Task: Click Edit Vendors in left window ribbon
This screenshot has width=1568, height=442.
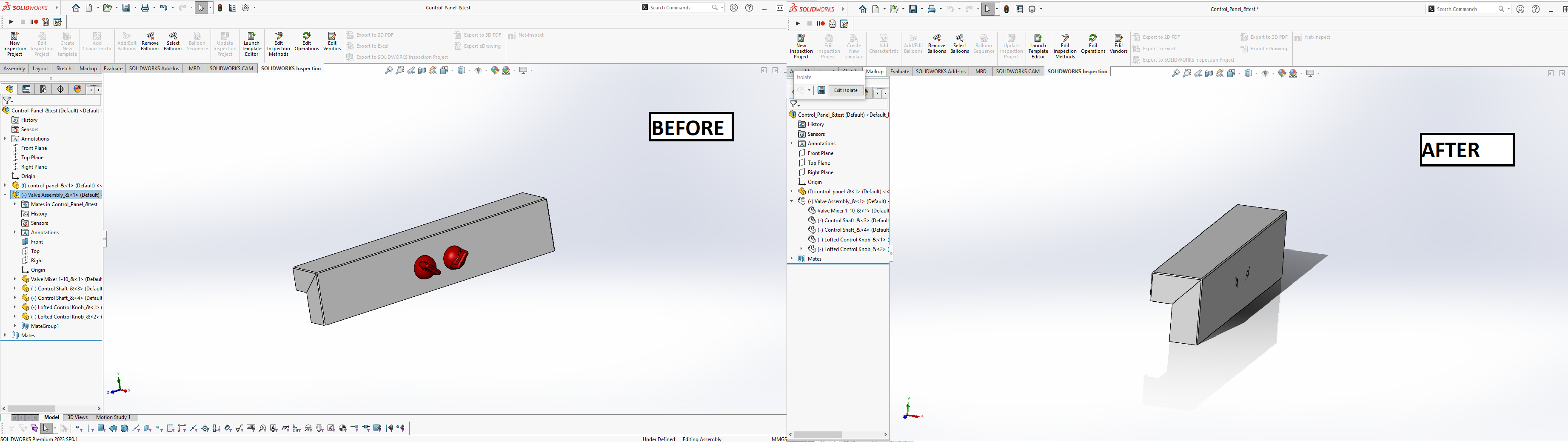Action: (x=332, y=42)
